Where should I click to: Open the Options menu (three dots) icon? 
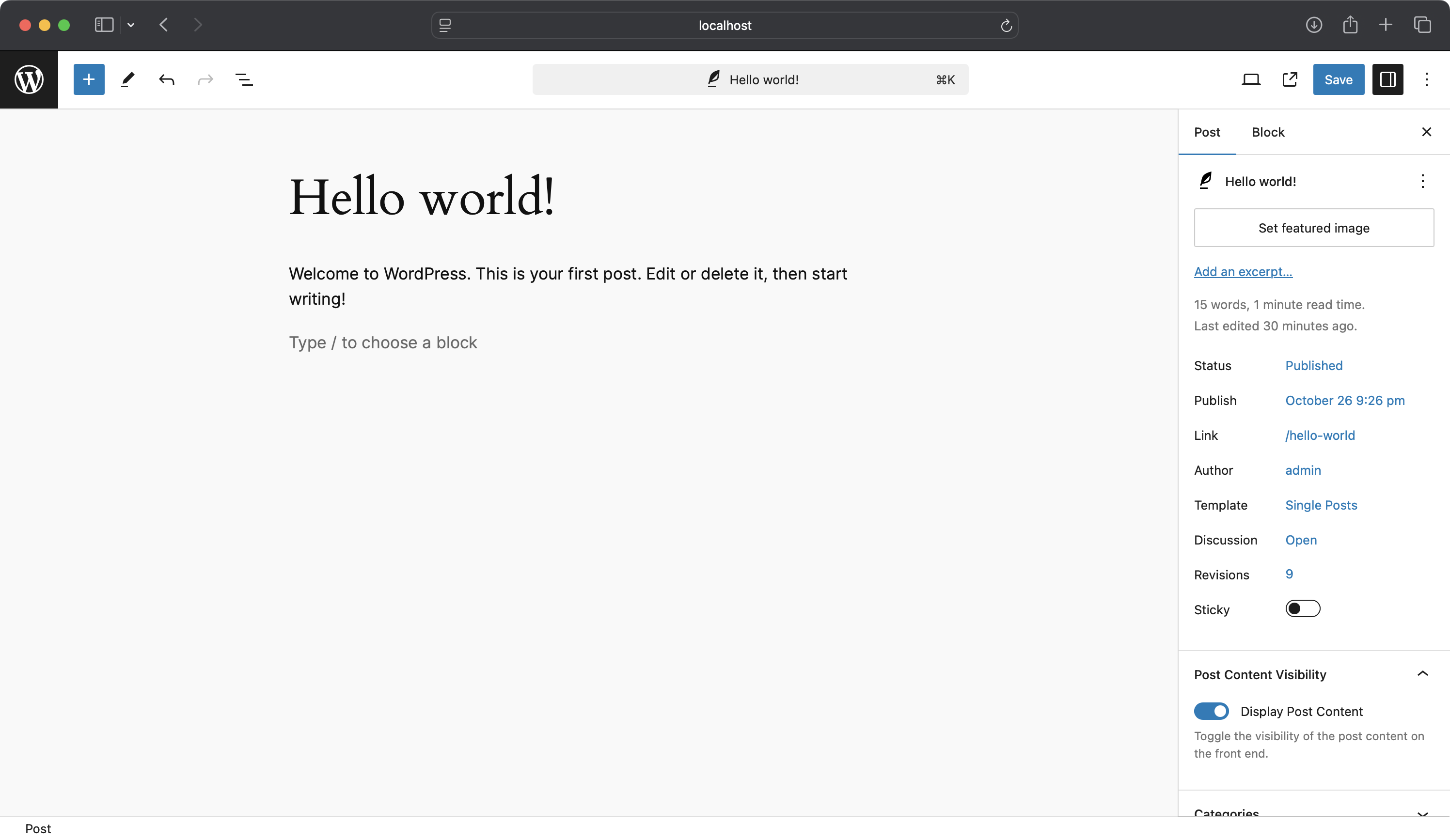pos(1427,79)
